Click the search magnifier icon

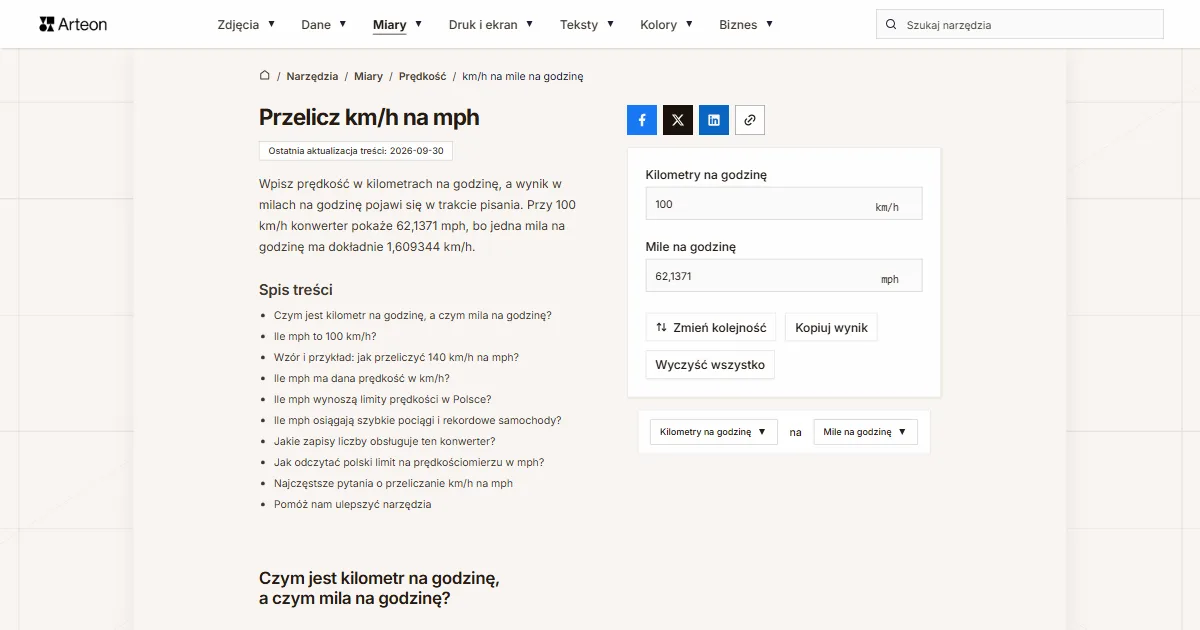tap(891, 24)
